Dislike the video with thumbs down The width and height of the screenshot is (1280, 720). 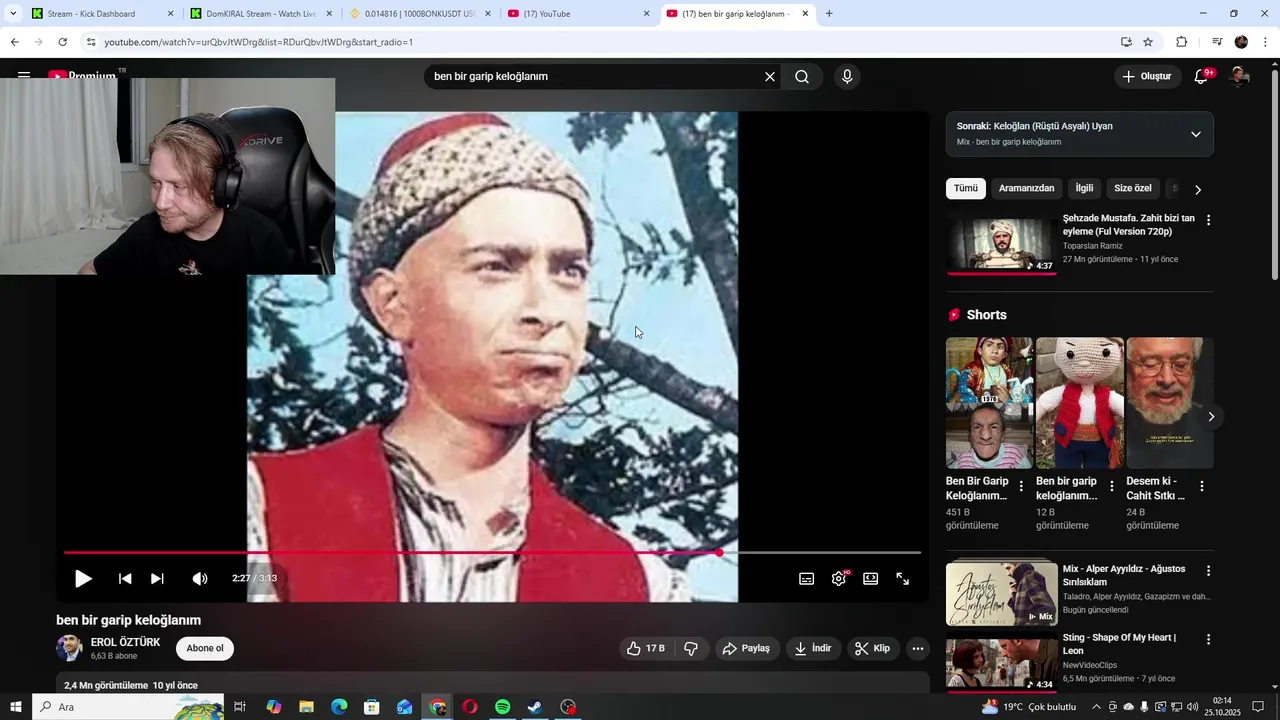691,649
